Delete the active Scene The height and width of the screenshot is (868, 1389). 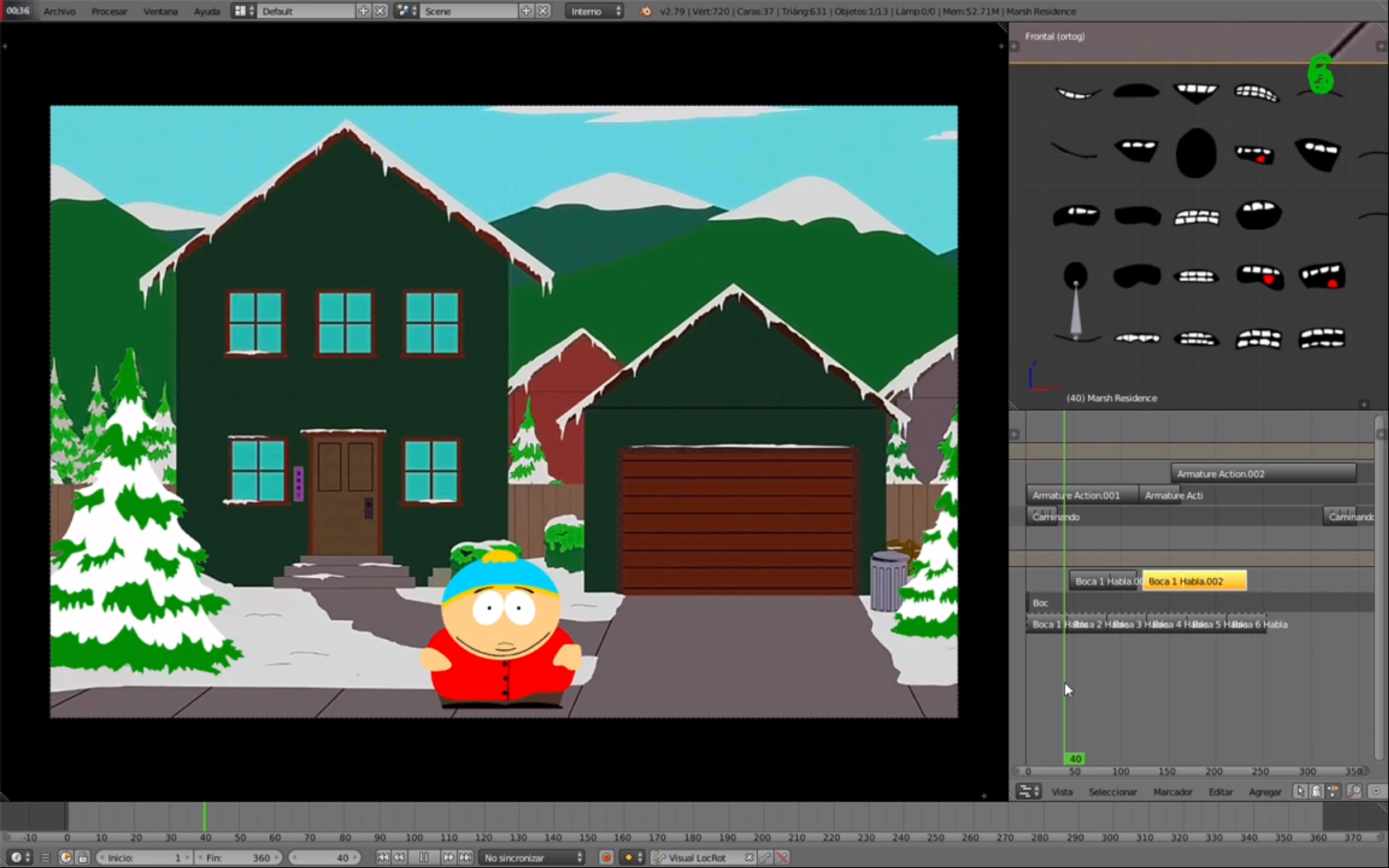pos(543,12)
